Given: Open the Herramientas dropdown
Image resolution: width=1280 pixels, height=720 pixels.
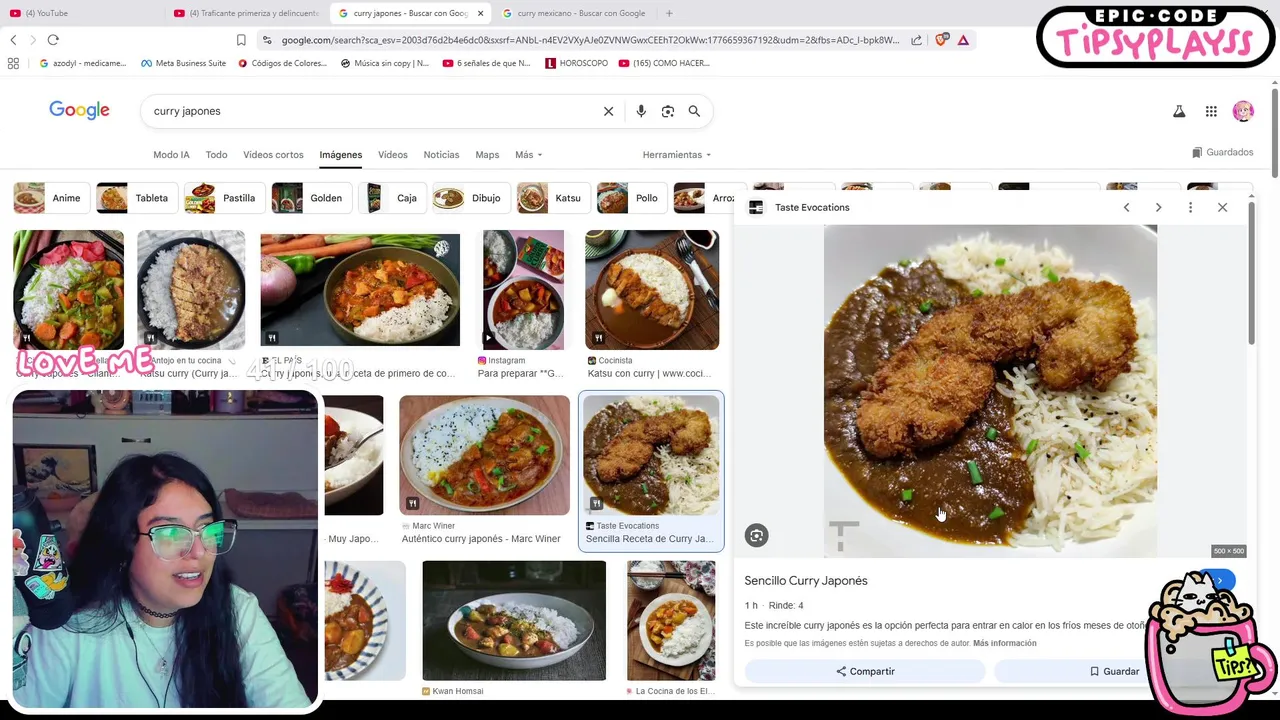Looking at the screenshot, I should pyautogui.click(x=677, y=155).
